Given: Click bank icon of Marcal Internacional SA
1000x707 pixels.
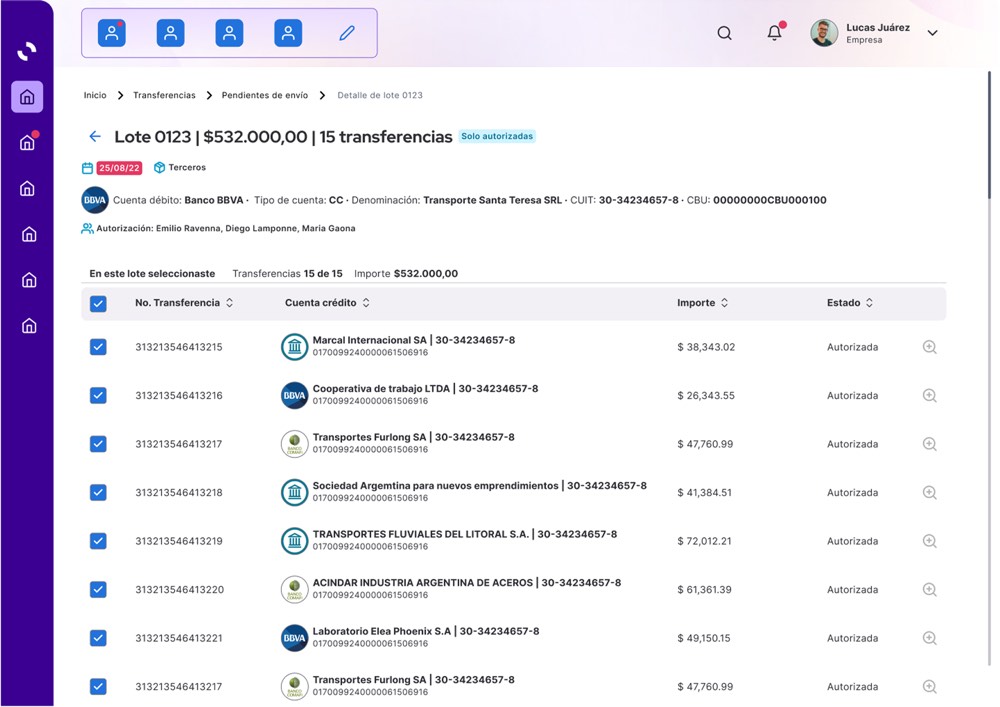Looking at the screenshot, I should (x=295, y=347).
